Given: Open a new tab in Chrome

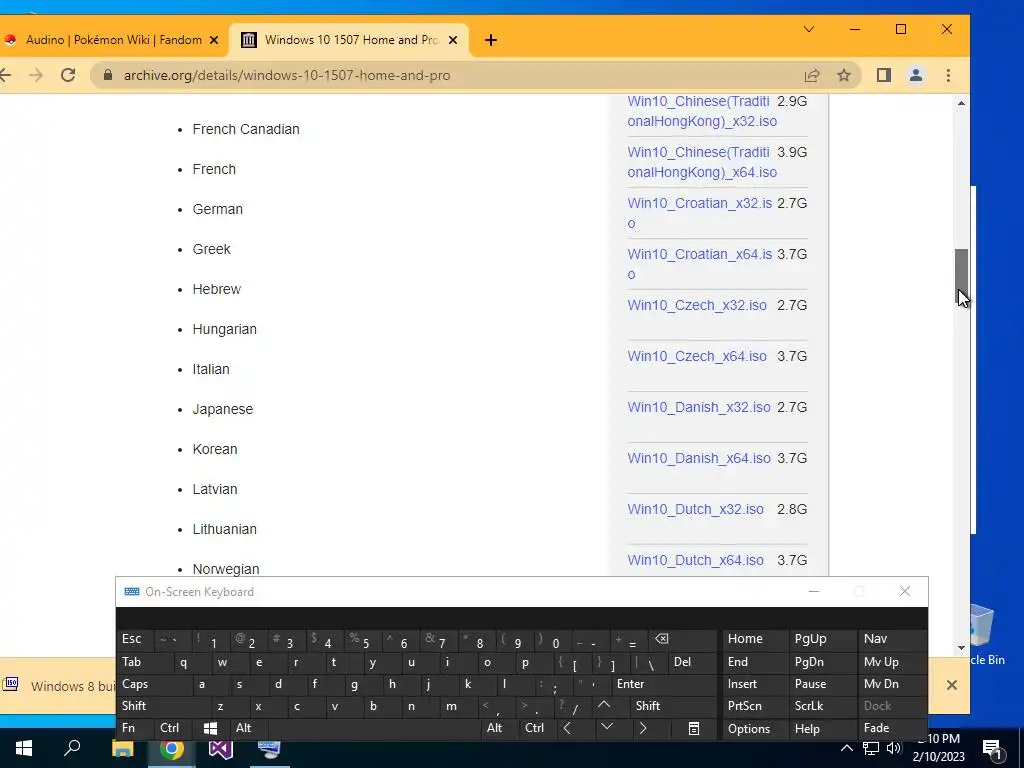Looking at the screenshot, I should click(490, 40).
